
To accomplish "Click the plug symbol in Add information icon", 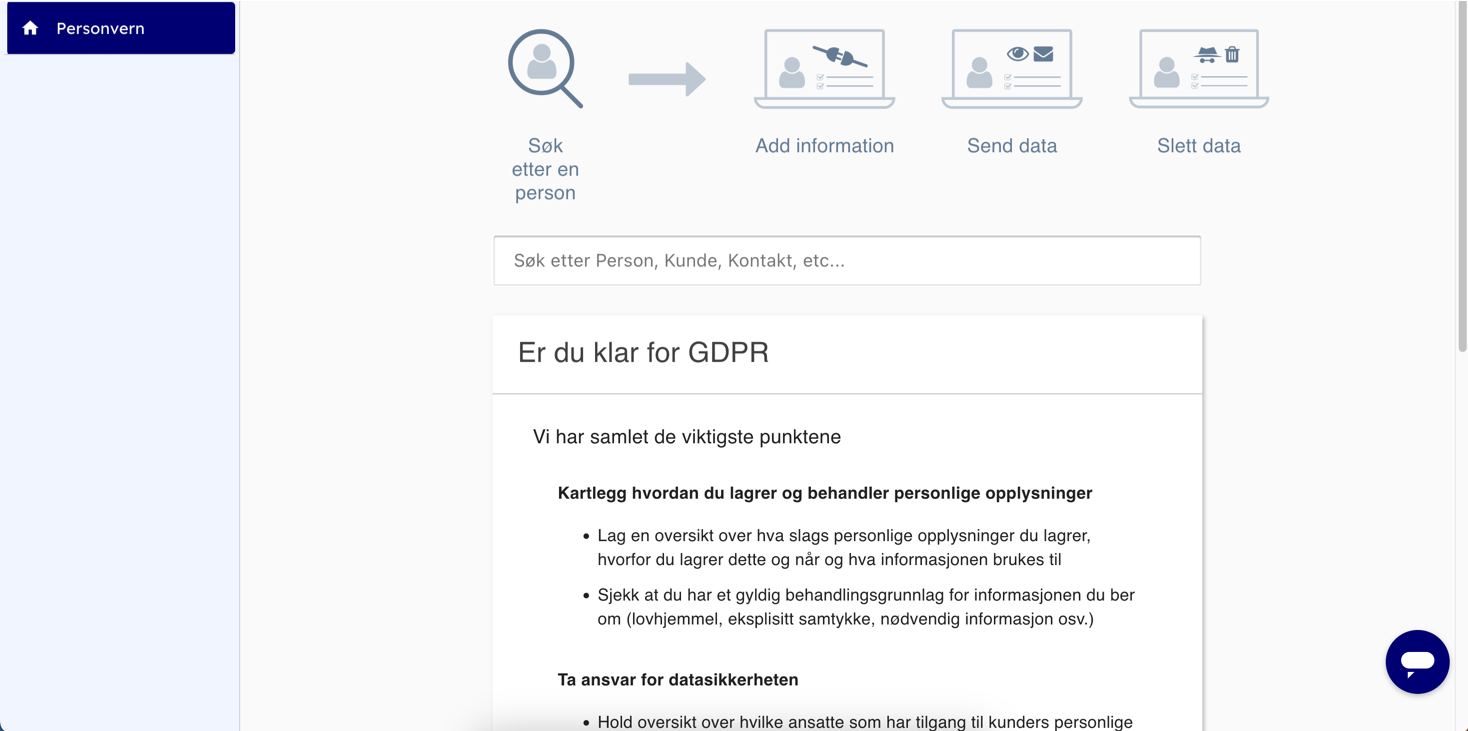I will coord(840,56).
